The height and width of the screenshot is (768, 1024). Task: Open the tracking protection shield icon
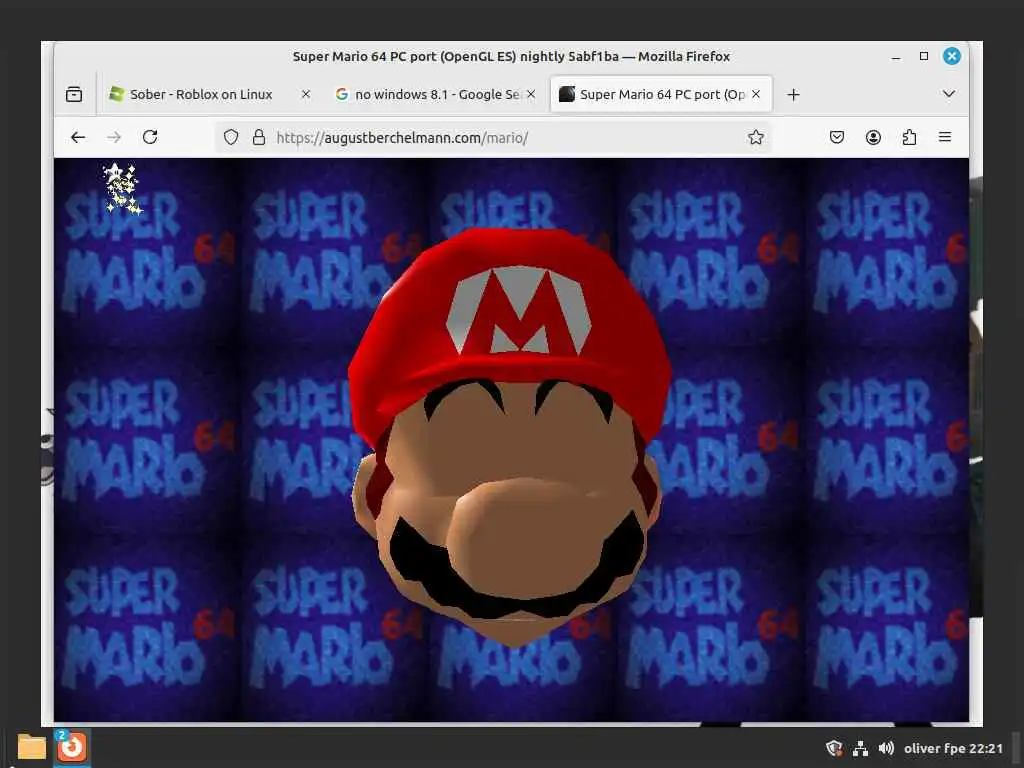pos(231,137)
